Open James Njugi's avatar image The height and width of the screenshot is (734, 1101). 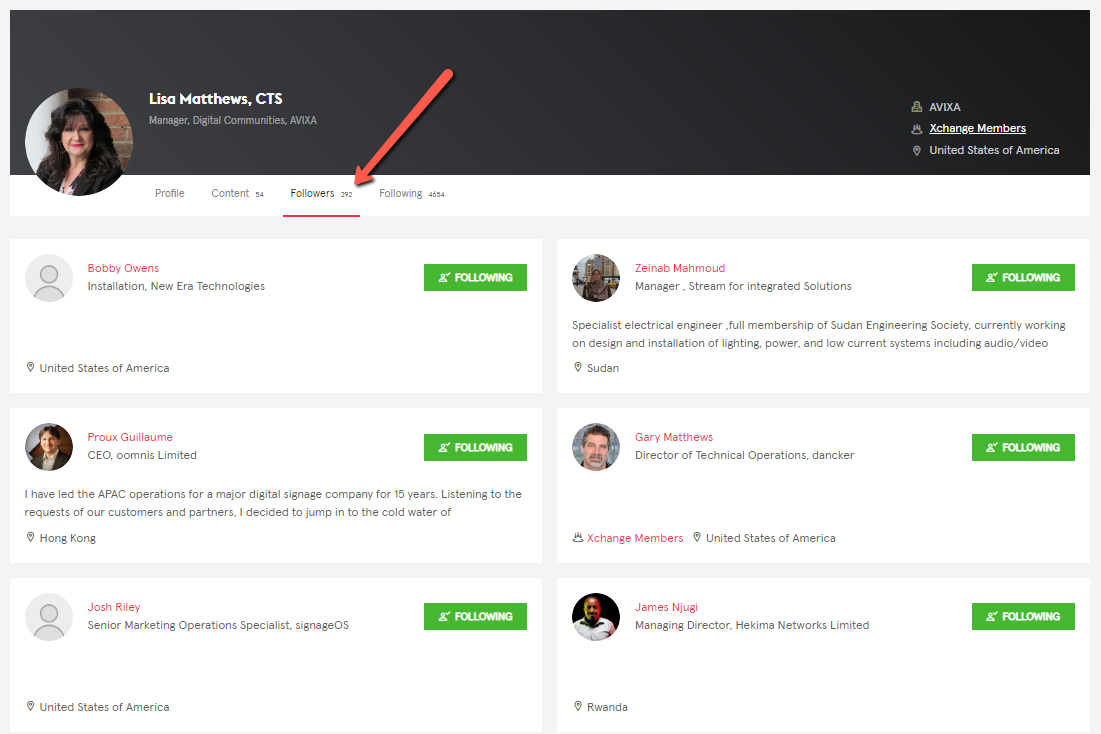[596, 617]
